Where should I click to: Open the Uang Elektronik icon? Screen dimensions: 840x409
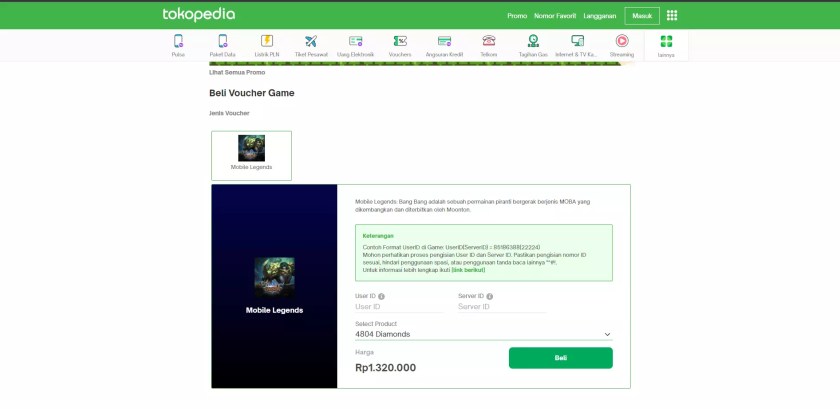pyautogui.click(x=356, y=41)
